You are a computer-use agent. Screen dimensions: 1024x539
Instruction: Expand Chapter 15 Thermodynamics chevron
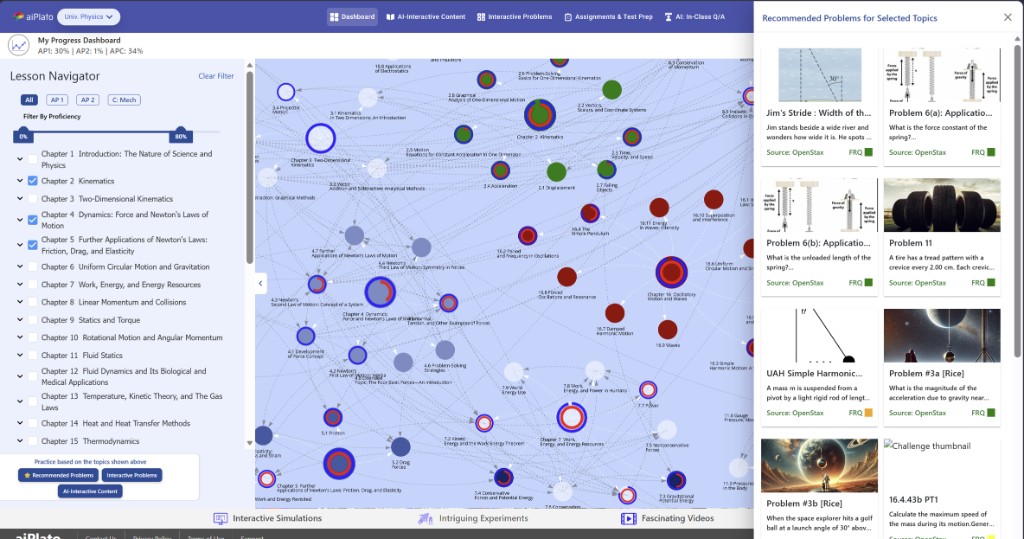click(20, 440)
